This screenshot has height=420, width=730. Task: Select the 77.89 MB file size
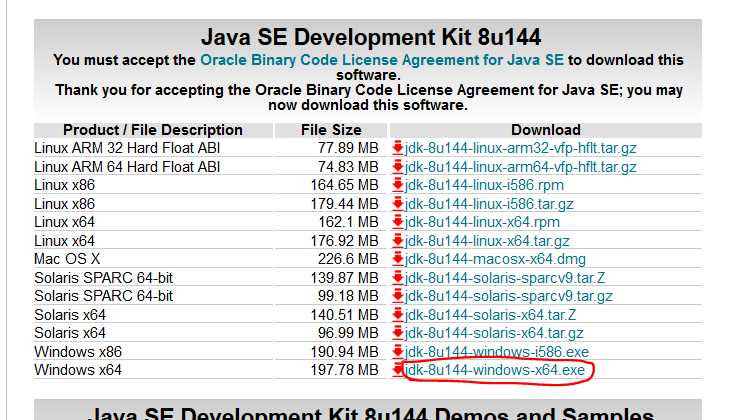coord(348,148)
